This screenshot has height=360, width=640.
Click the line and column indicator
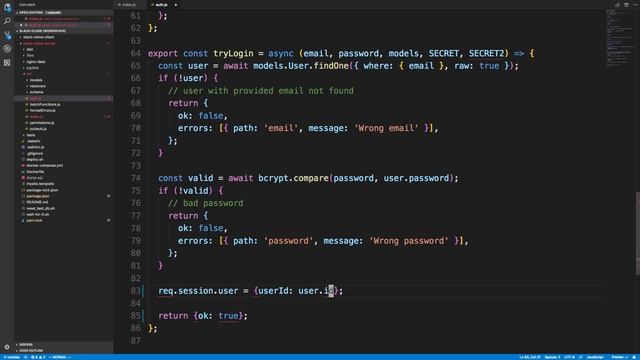(530, 357)
